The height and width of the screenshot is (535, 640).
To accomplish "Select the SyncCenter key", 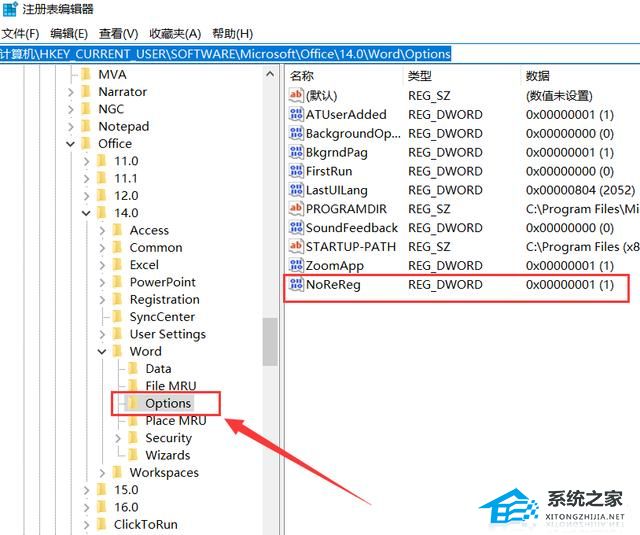I will (x=162, y=317).
